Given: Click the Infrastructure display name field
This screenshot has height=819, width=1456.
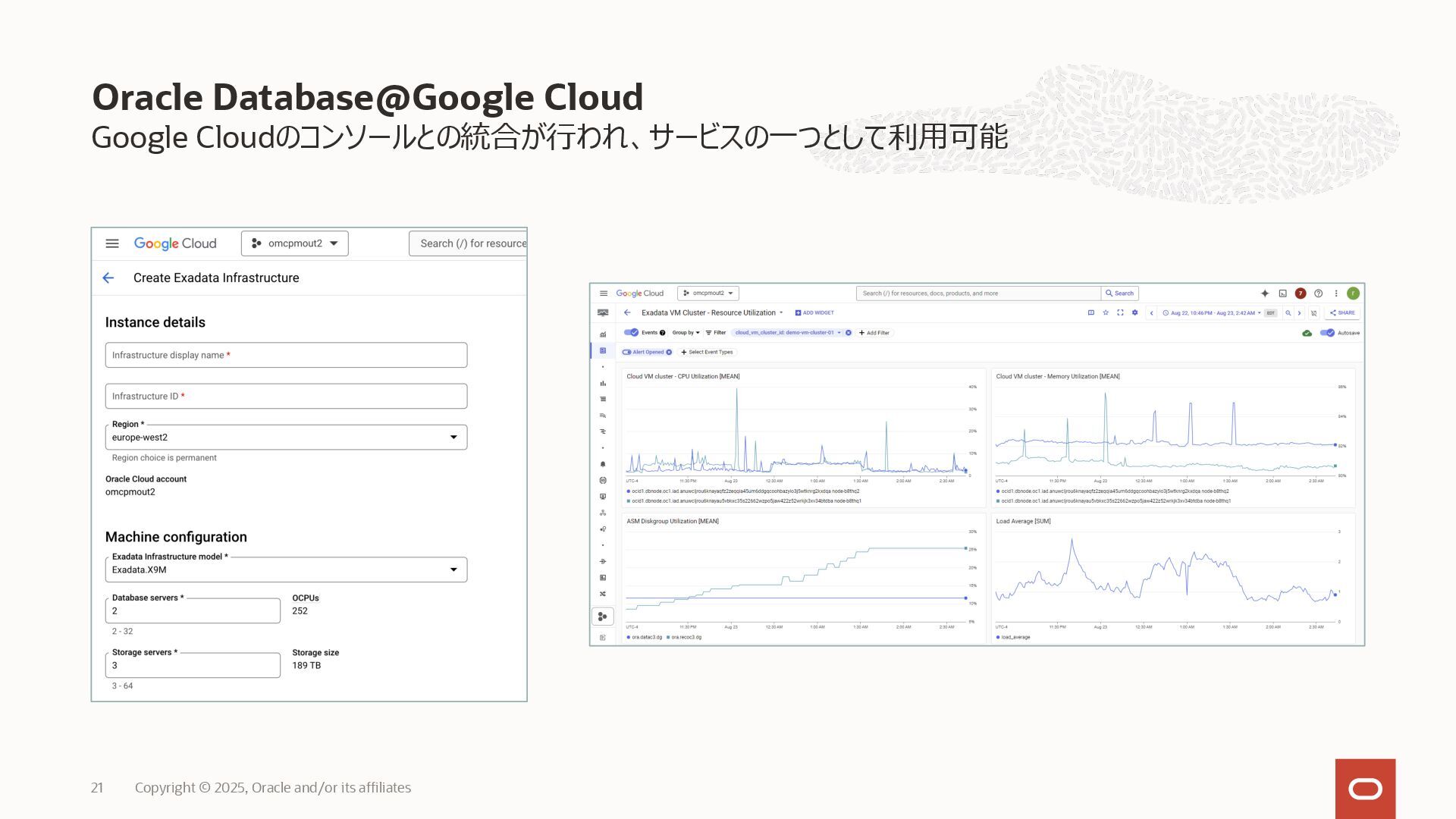Looking at the screenshot, I should coord(286,355).
